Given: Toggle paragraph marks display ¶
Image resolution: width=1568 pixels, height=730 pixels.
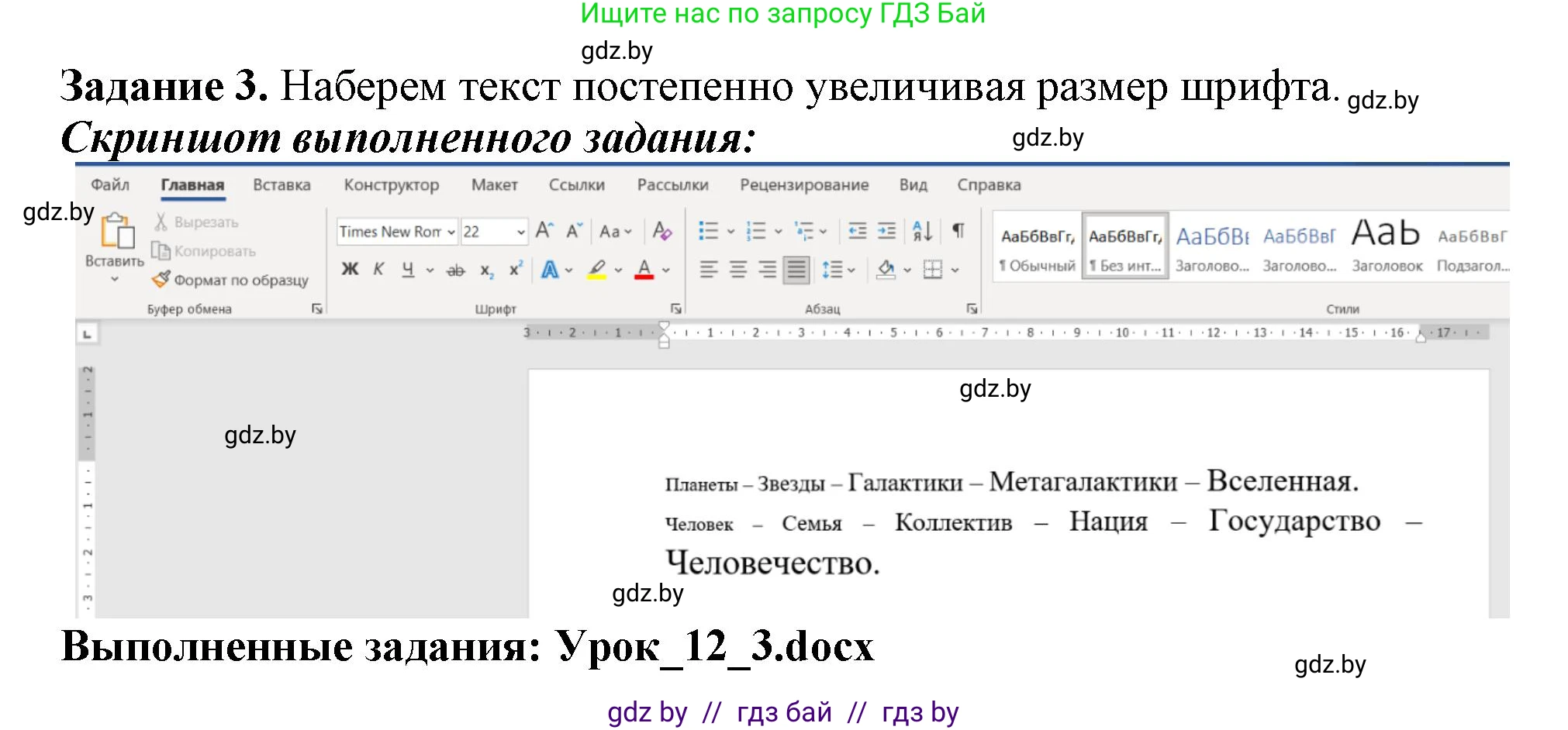Looking at the screenshot, I should click(x=958, y=230).
